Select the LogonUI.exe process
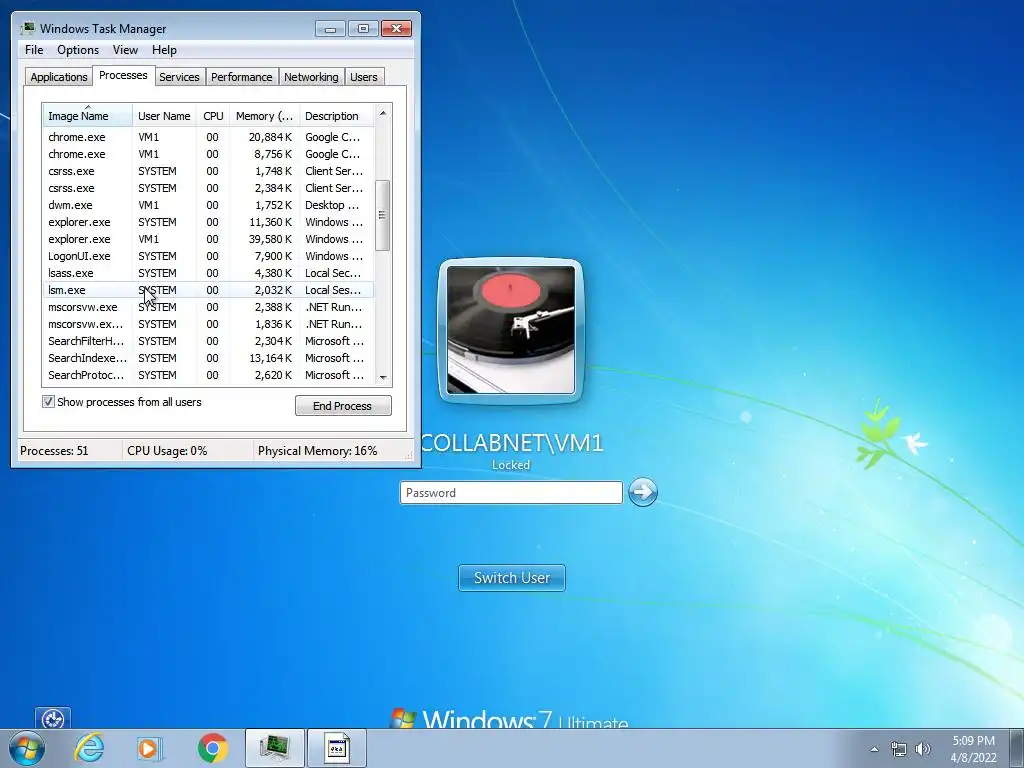Viewport: 1024px width, 768px height. (x=208, y=256)
